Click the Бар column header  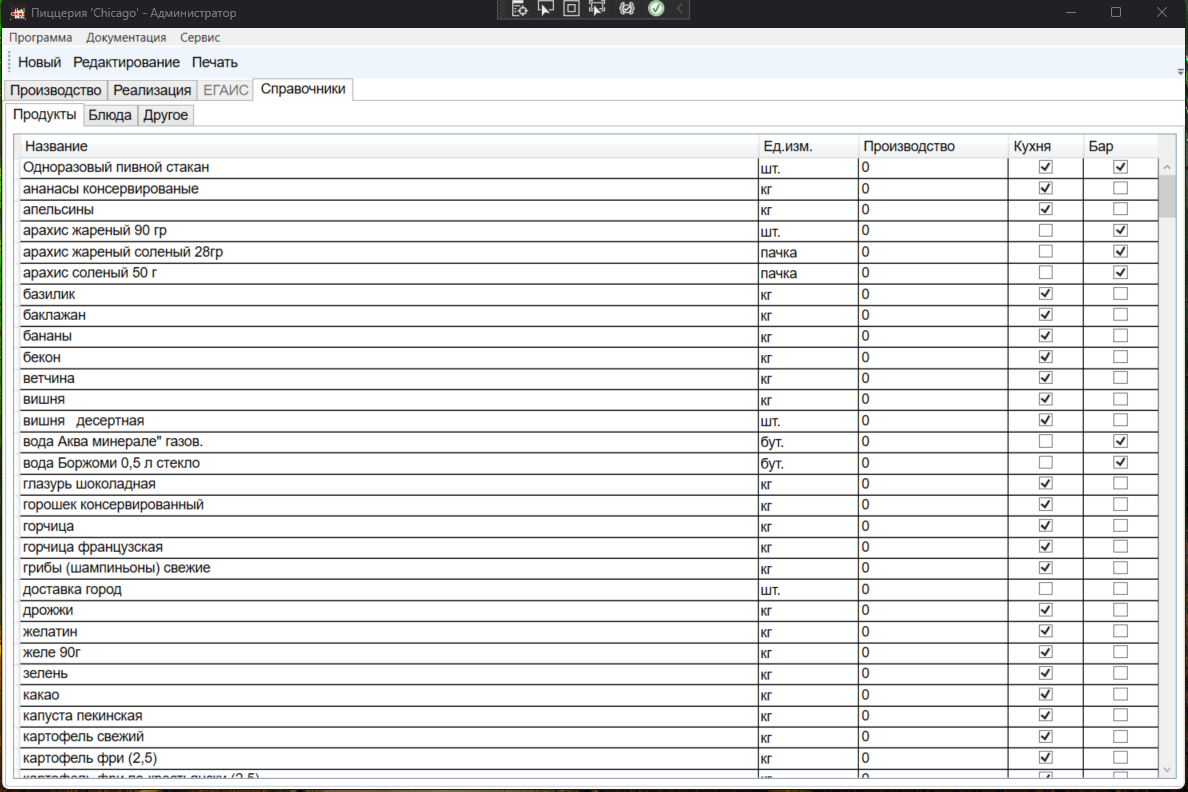1121,146
